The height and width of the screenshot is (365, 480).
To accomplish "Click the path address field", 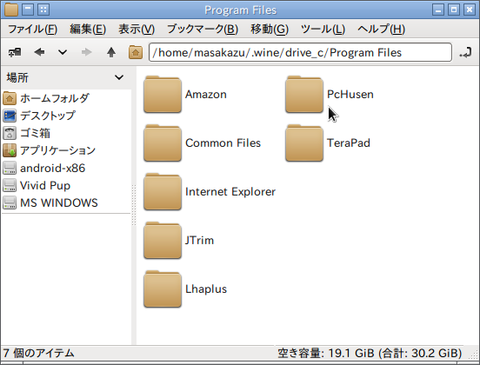I will [300, 52].
